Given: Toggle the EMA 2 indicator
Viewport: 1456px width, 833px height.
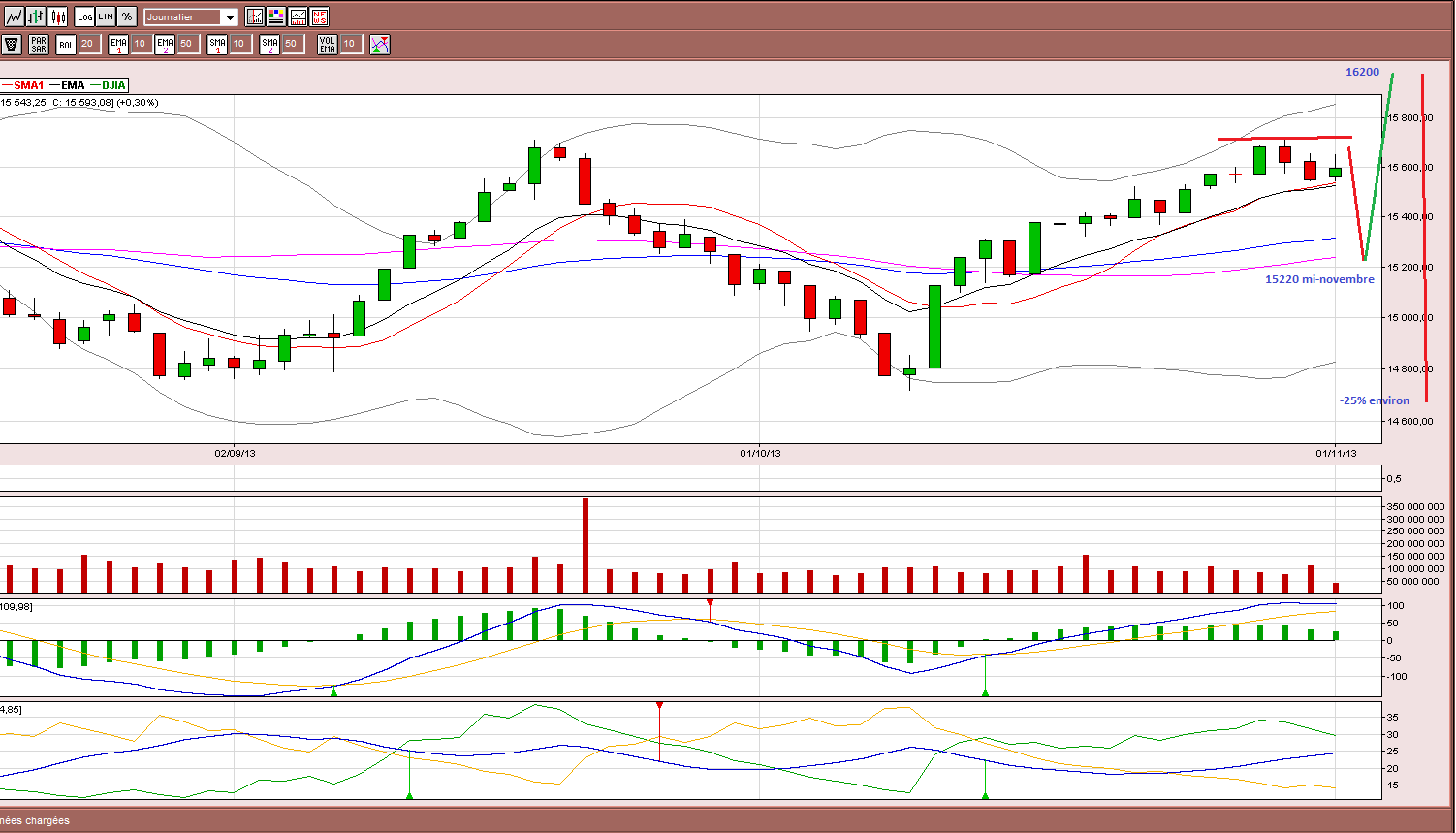Looking at the screenshot, I should click(165, 45).
